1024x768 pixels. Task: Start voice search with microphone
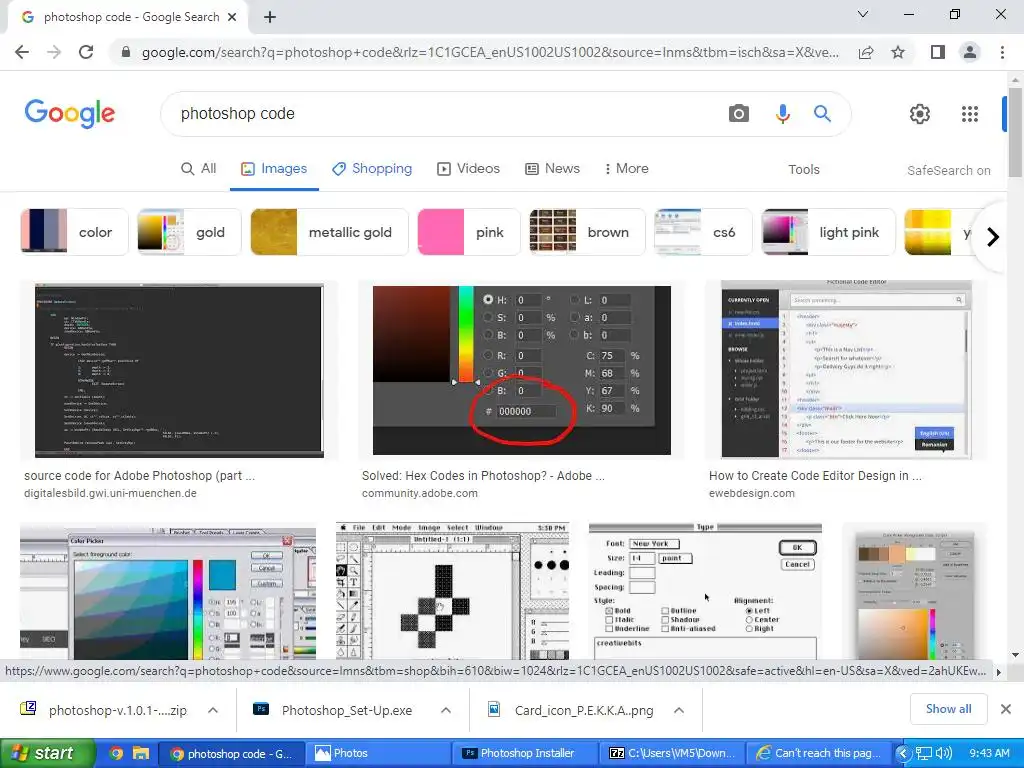pos(782,114)
